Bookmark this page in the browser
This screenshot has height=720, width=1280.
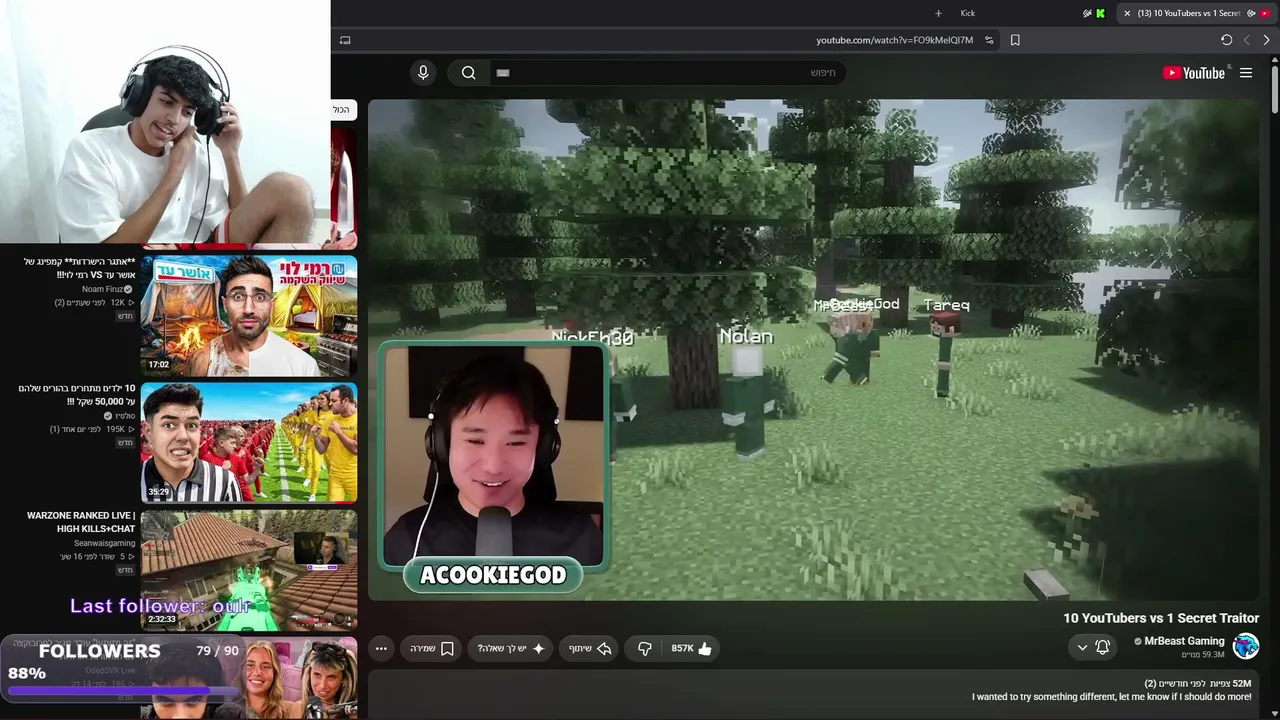click(1015, 40)
